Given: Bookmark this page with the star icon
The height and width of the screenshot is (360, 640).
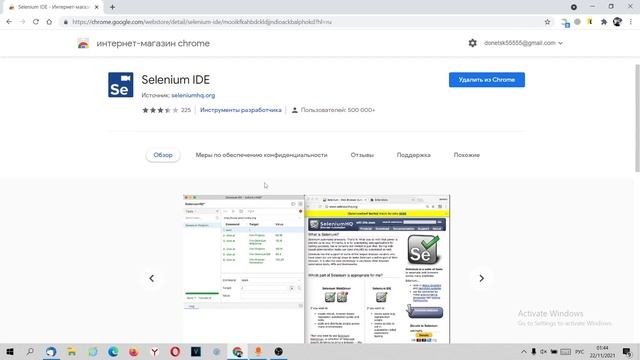Looking at the screenshot, I should (x=547, y=22).
